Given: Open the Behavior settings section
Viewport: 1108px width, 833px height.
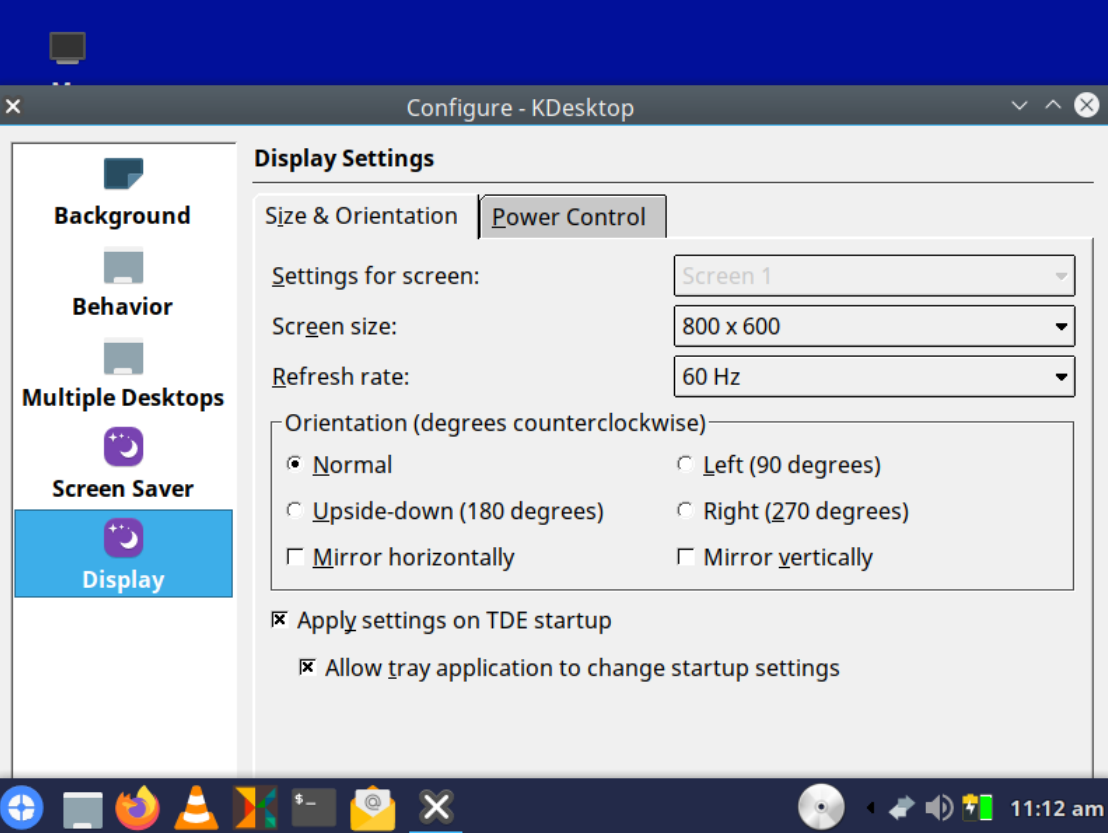Looking at the screenshot, I should (x=123, y=283).
